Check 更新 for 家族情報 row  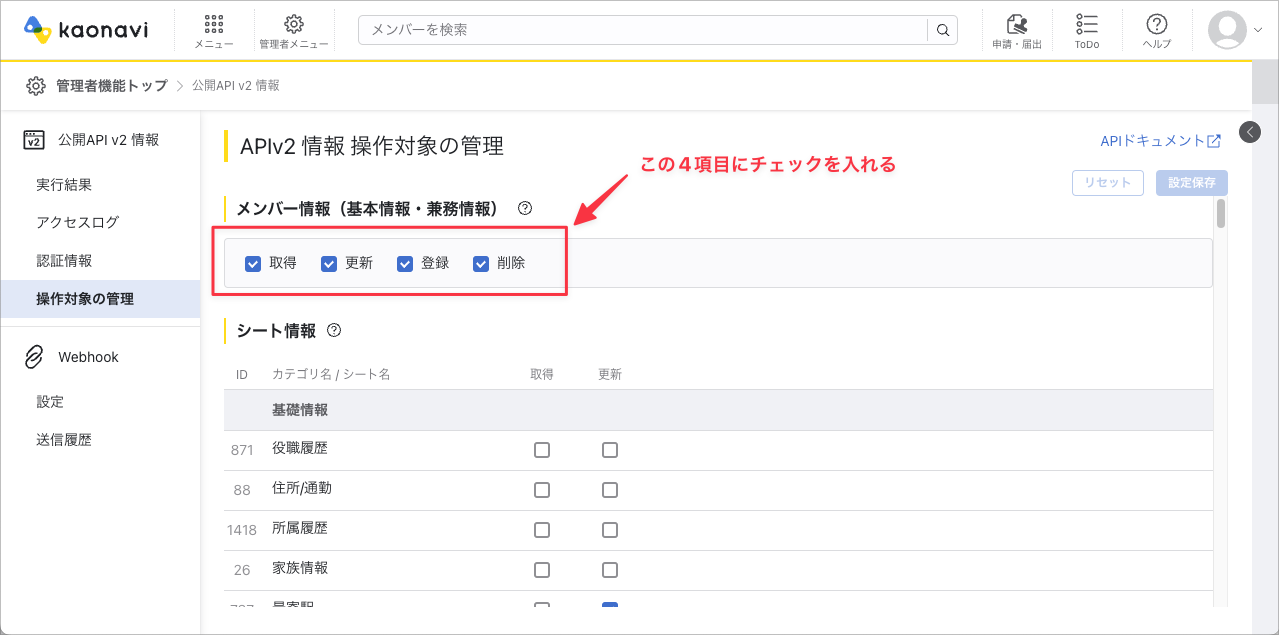click(610, 570)
